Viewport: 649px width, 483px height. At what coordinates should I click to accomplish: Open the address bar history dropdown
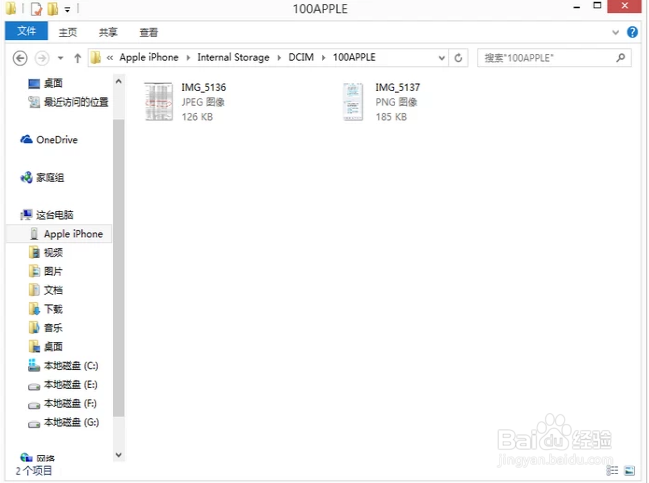coord(442,58)
